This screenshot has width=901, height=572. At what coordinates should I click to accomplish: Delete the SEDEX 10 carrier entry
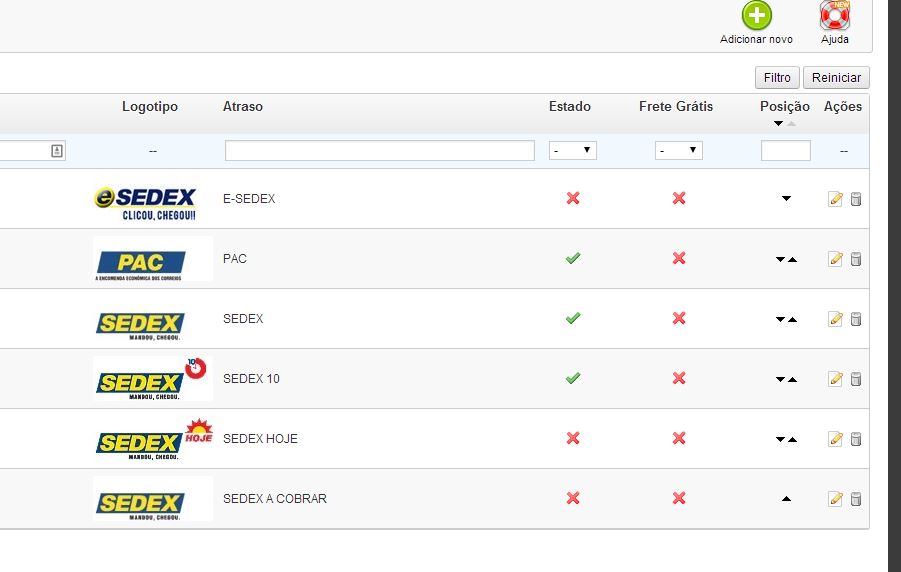tap(856, 379)
